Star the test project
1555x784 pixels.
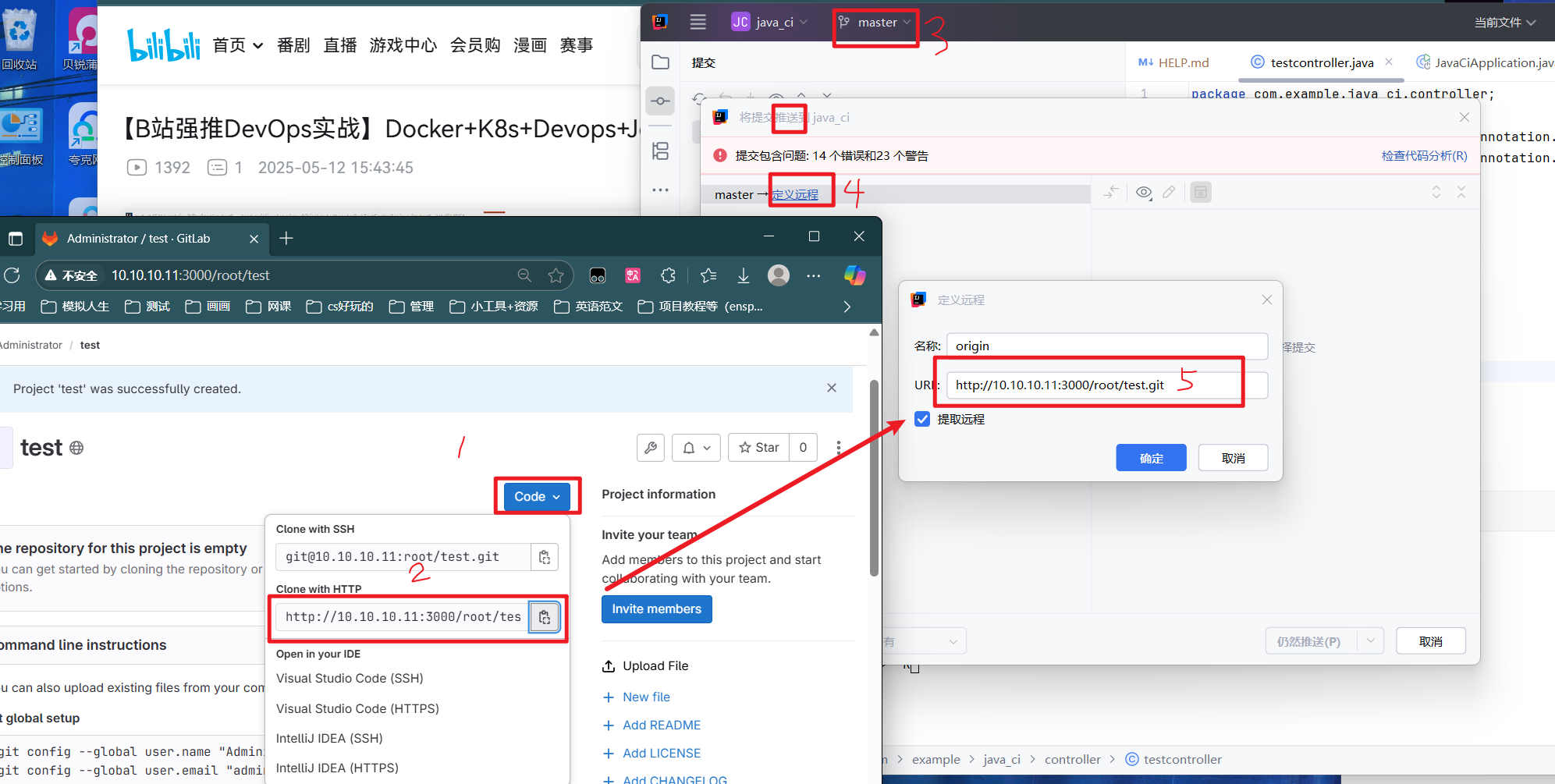[x=759, y=448]
